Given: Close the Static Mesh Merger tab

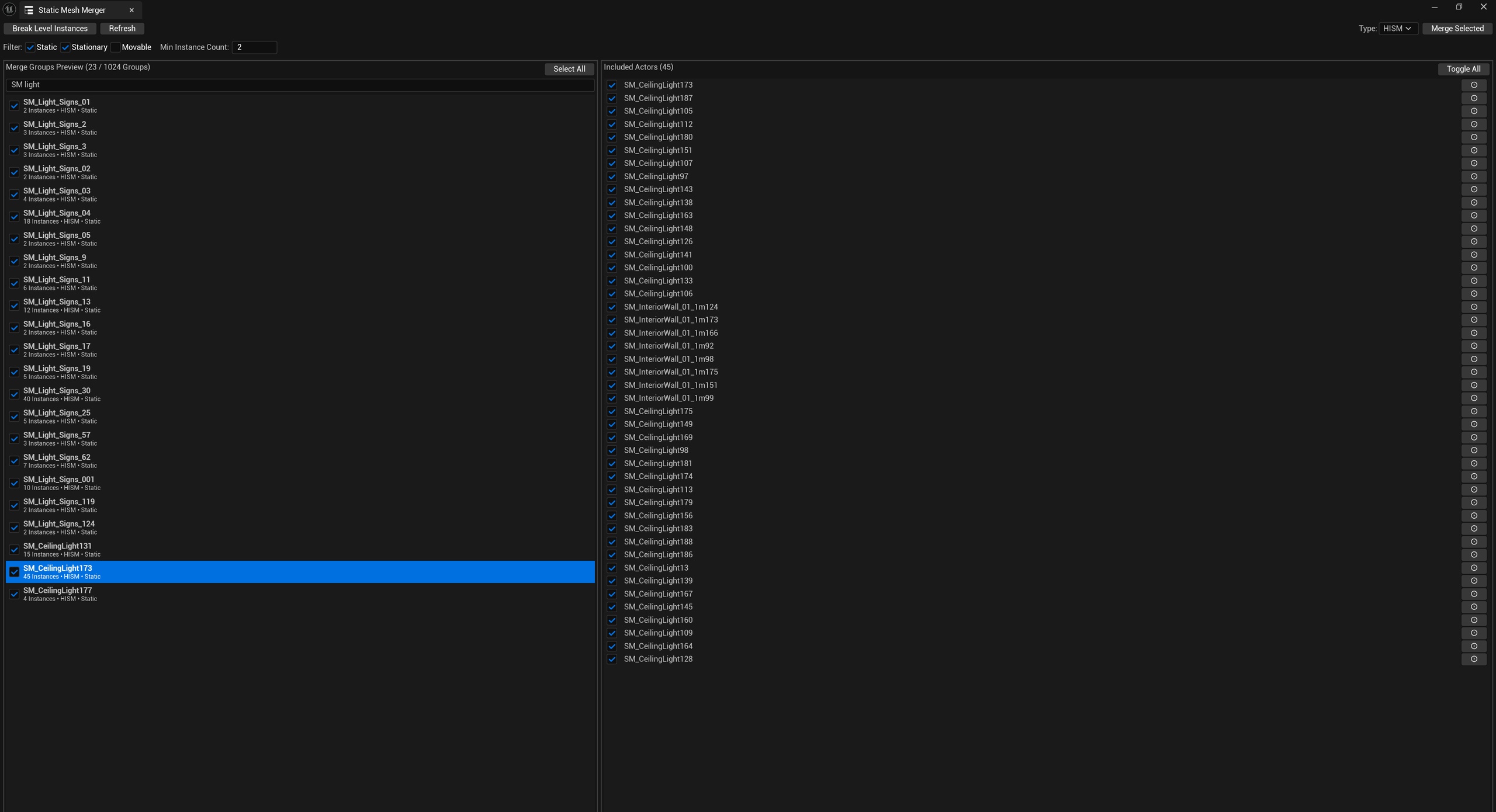Looking at the screenshot, I should [x=131, y=11].
